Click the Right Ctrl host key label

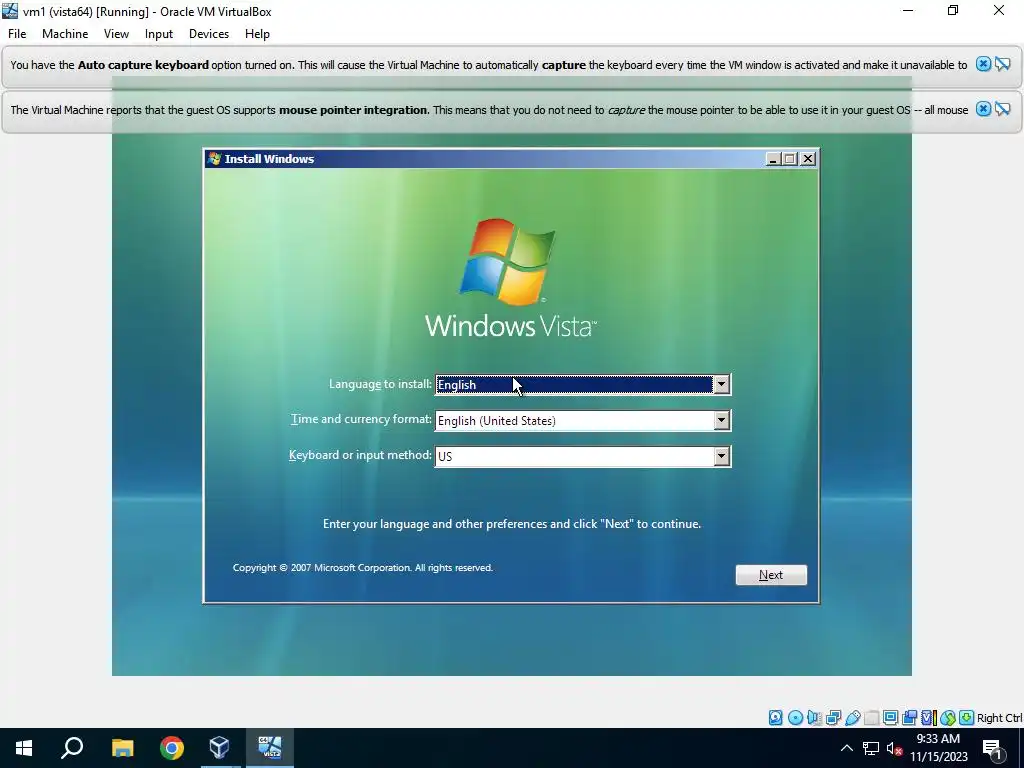pyautogui.click(x=999, y=718)
